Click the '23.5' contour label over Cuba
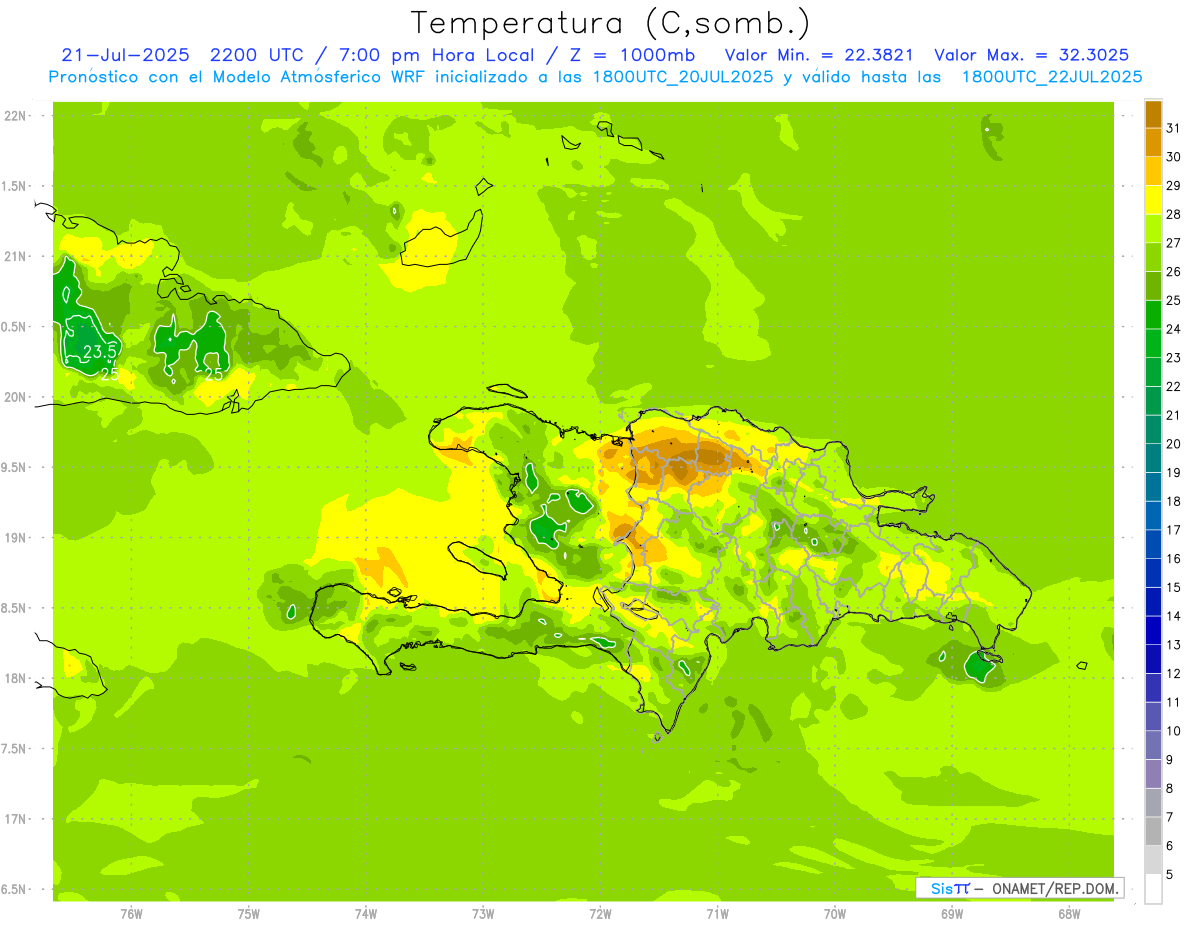 (x=100, y=352)
